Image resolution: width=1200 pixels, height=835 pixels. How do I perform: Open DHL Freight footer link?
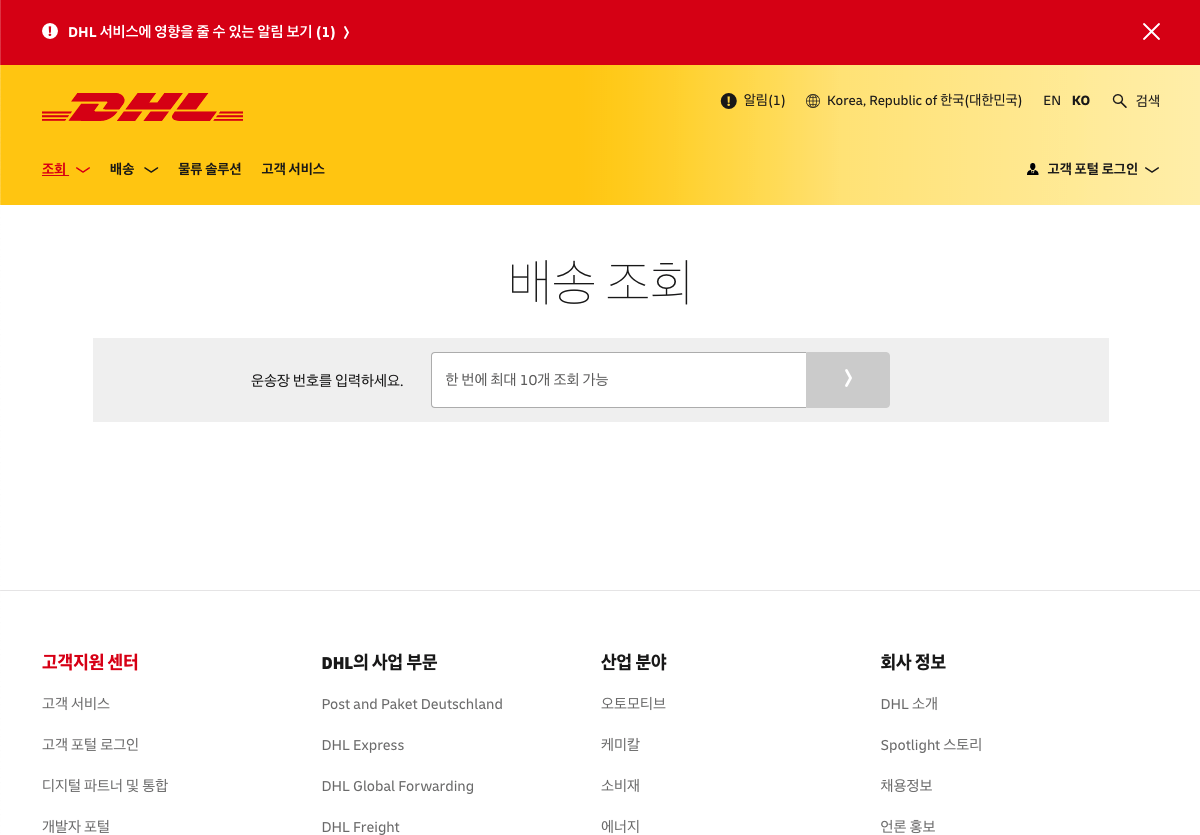coord(361,827)
